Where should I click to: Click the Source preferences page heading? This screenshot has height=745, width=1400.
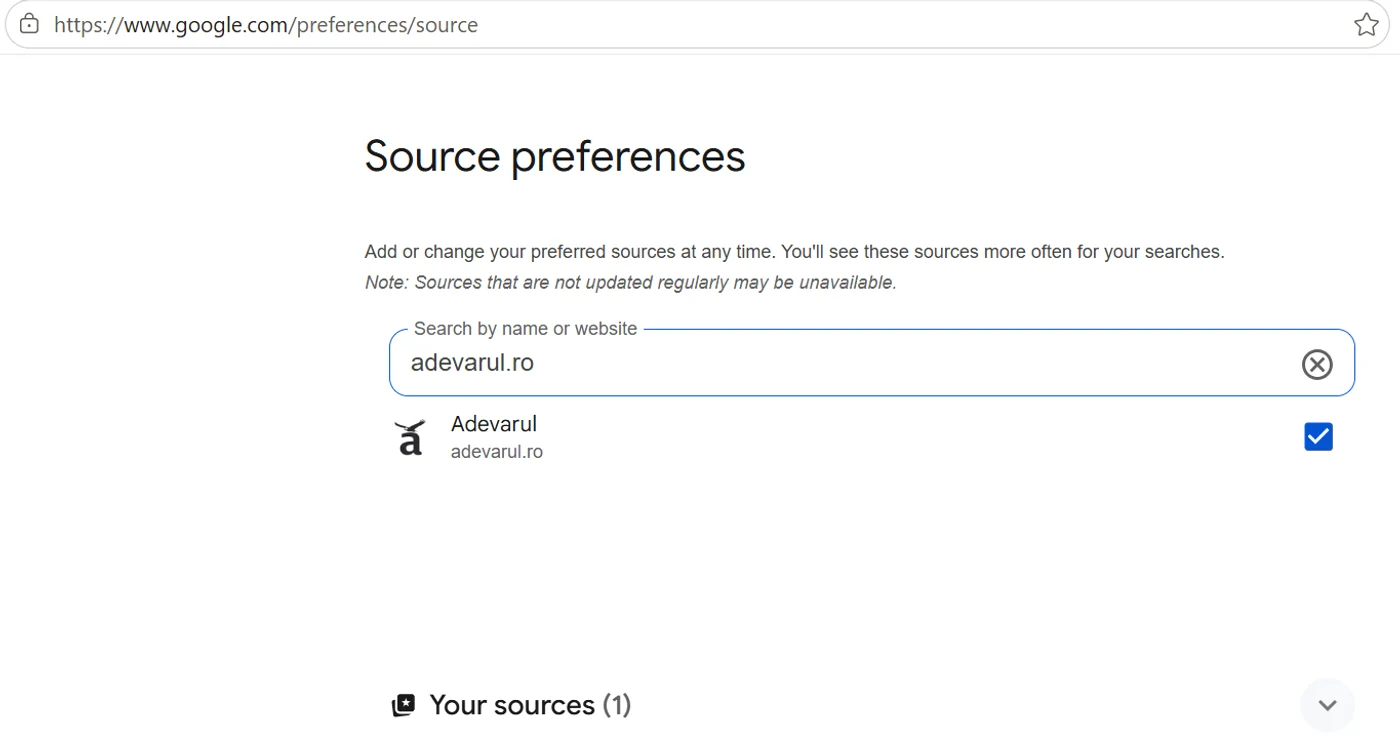click(555, 157)
